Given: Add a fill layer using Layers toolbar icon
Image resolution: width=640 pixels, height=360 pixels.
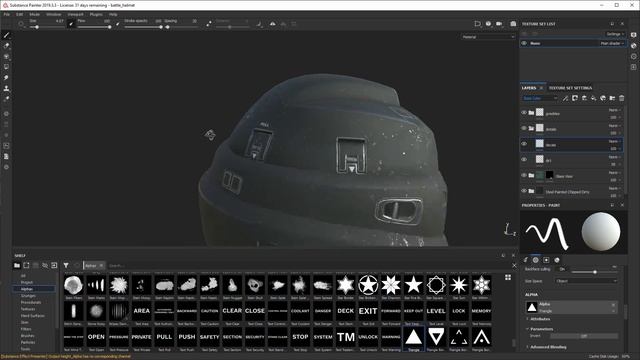Looking at the screenshot, I should pos(593,98).
